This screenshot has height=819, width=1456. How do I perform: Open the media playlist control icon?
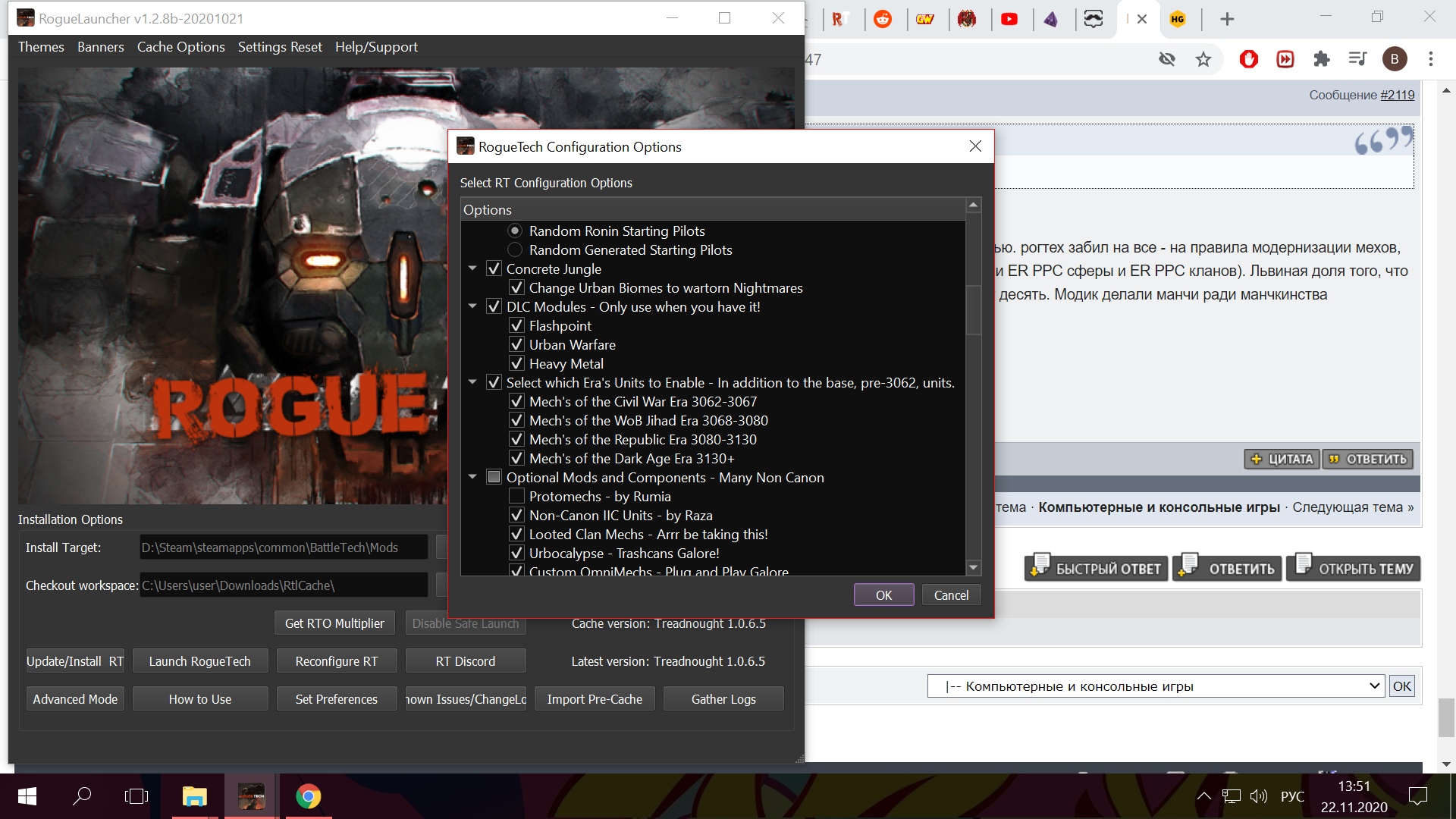(1357, 59)
